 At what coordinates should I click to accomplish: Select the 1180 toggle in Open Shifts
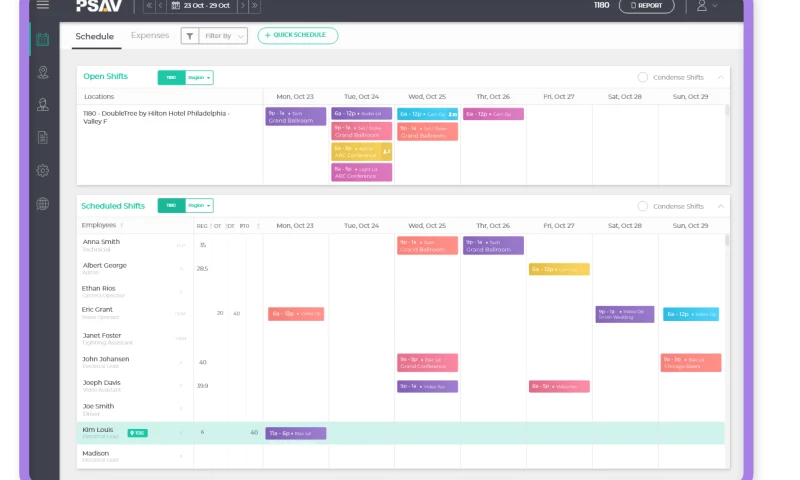point(171,77)
